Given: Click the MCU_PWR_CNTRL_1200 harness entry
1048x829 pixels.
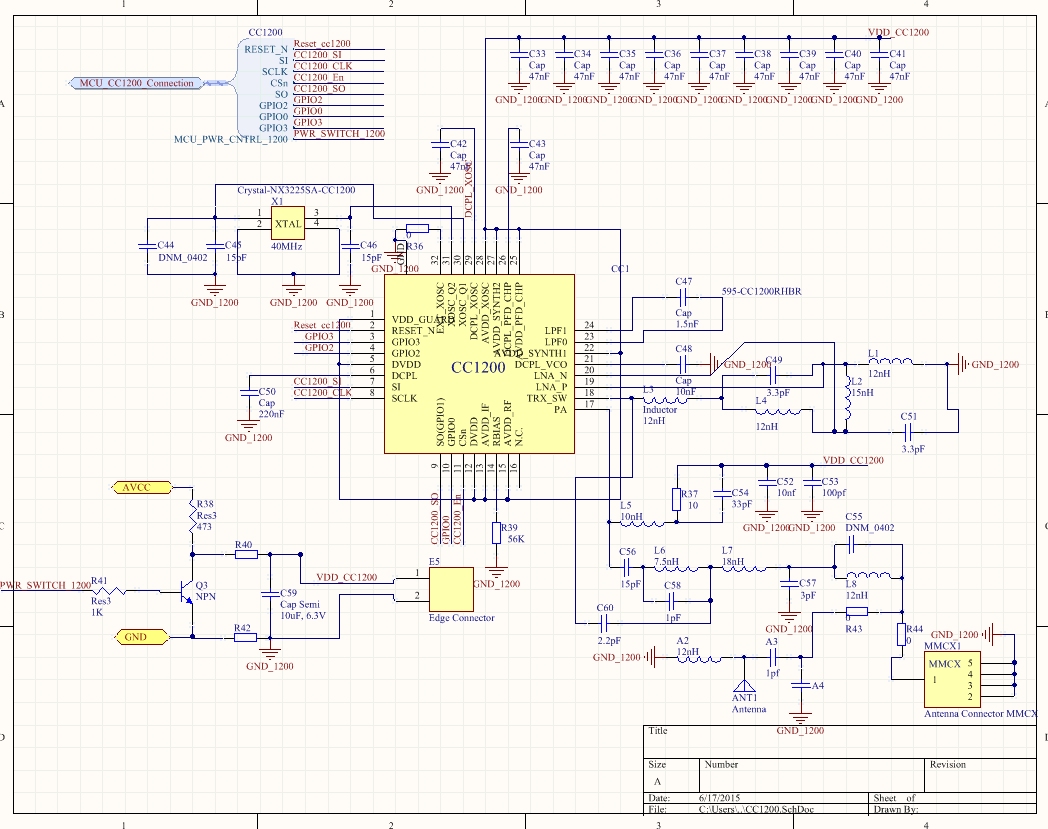Looking at the screenshot, I should tap(231, 139).
